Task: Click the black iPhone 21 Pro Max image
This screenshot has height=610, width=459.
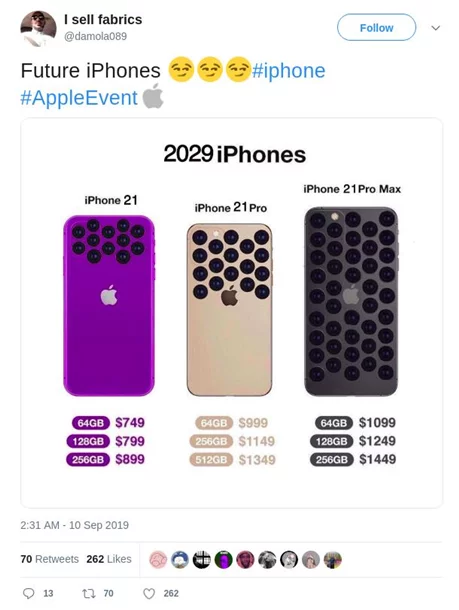Action: click(351, 301)
